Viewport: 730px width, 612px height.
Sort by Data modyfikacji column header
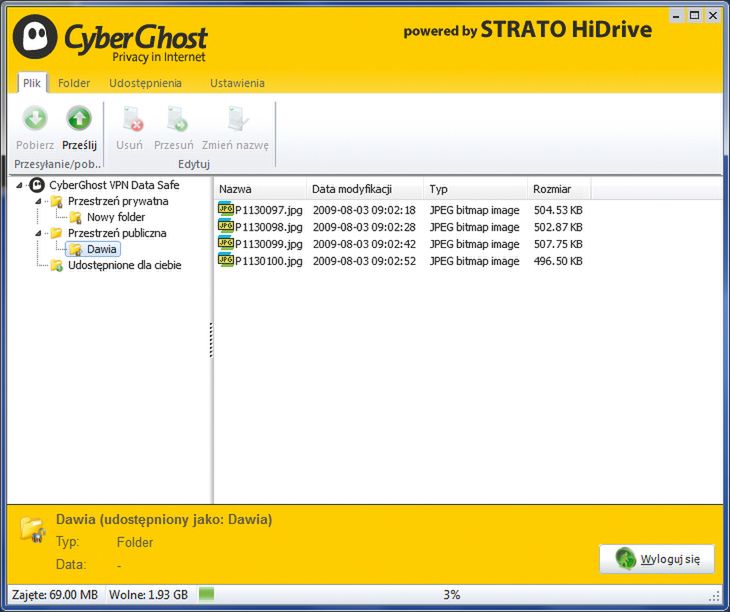pyautogui.click(x=365, y=189)
